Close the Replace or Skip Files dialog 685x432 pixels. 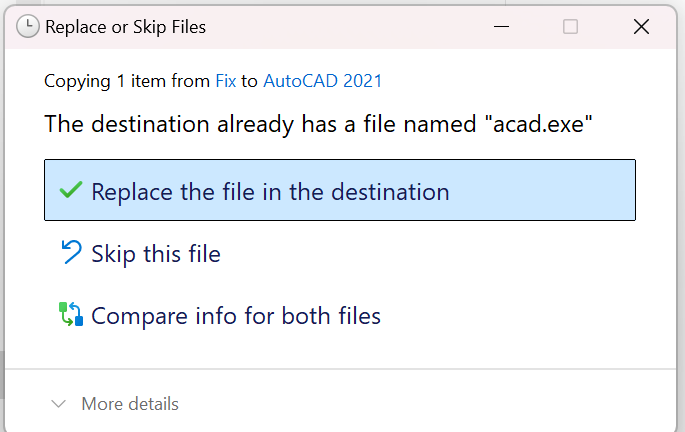[641, 27]
